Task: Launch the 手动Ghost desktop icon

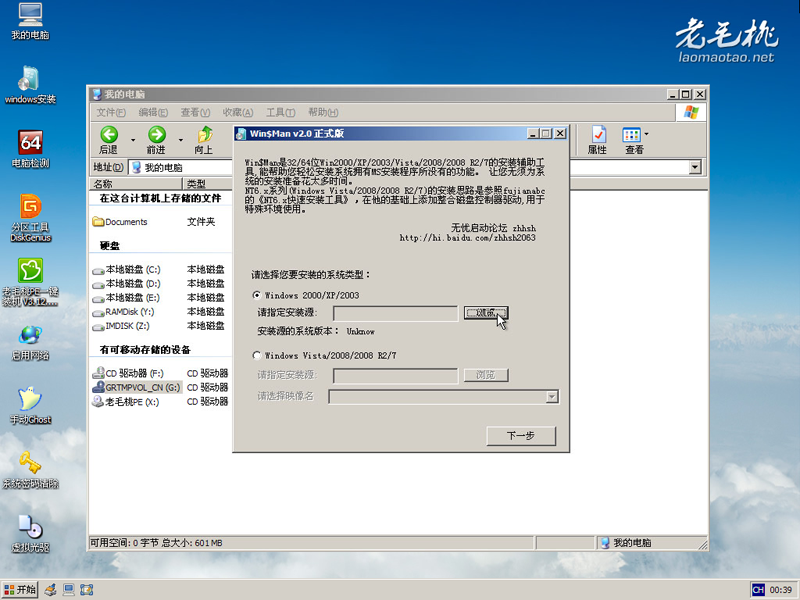Action: [x=30, y=406]
